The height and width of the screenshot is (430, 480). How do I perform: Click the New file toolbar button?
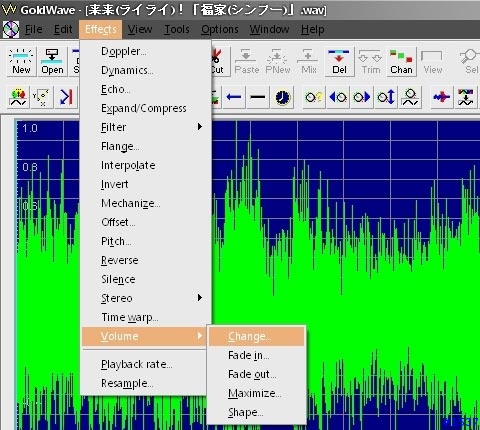click(21, 62)
